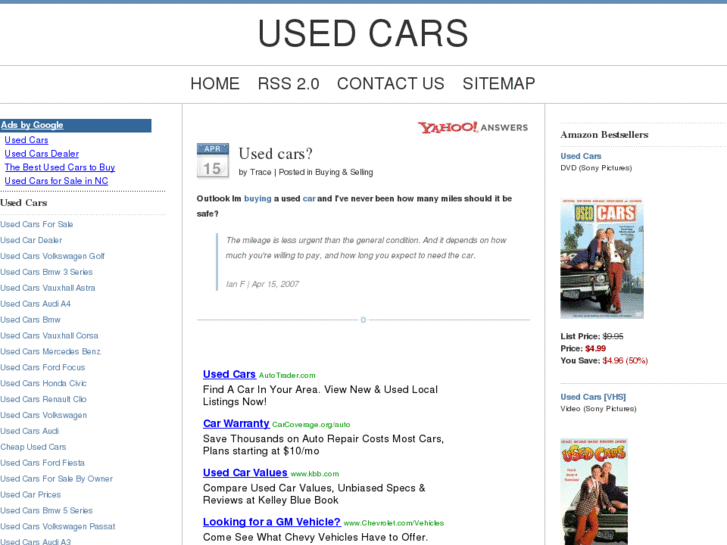Click the Yahoo Answers logo
Viewport: 727px width, 545px height.
(472, 127)
